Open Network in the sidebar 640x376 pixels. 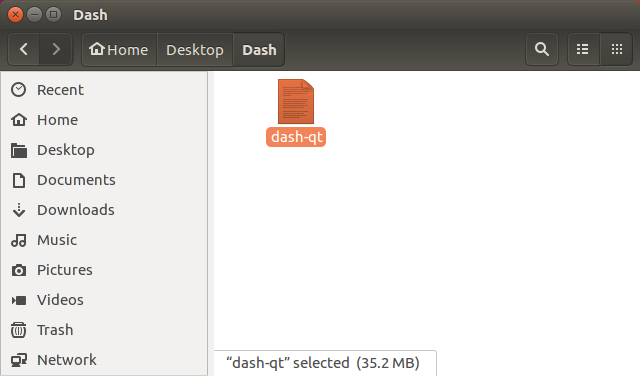(104, 360)
